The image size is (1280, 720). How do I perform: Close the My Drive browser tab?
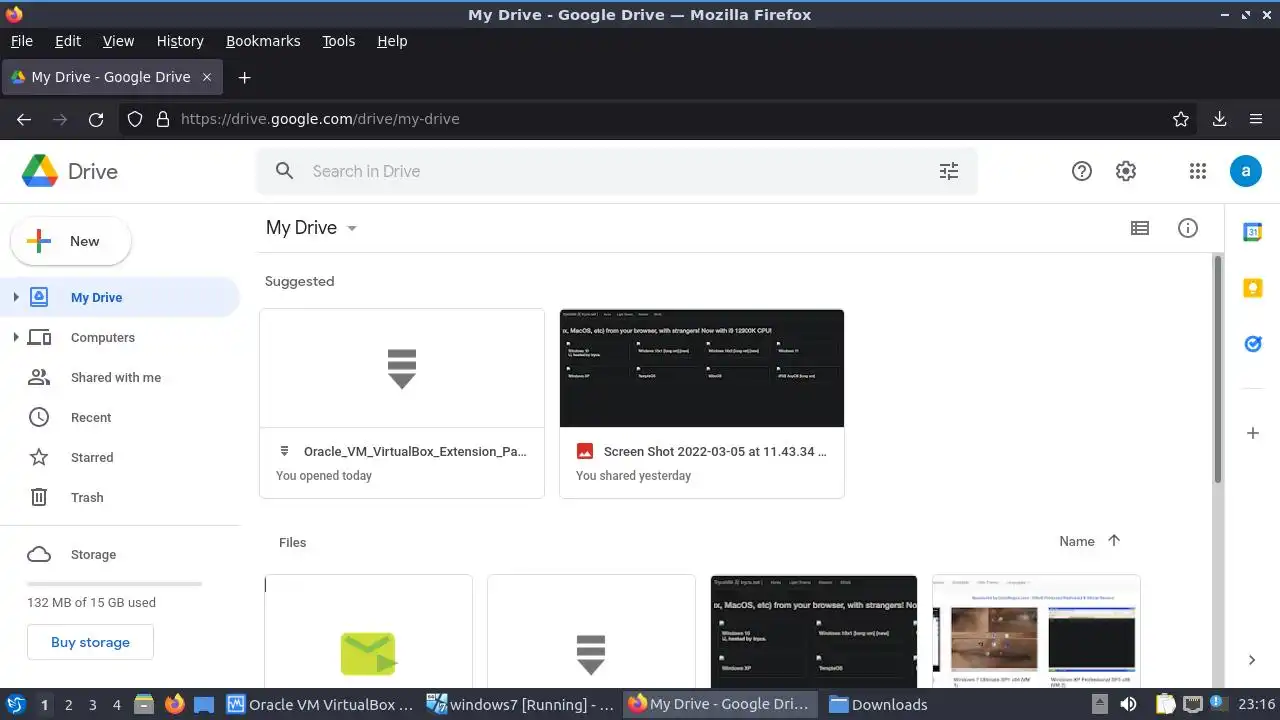click(x=207, y=77)
